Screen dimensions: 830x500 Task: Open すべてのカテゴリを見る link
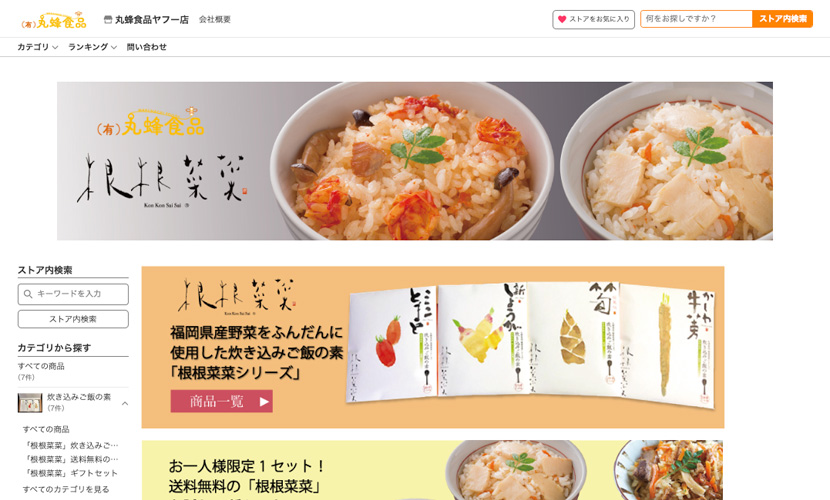click(66, 489)
